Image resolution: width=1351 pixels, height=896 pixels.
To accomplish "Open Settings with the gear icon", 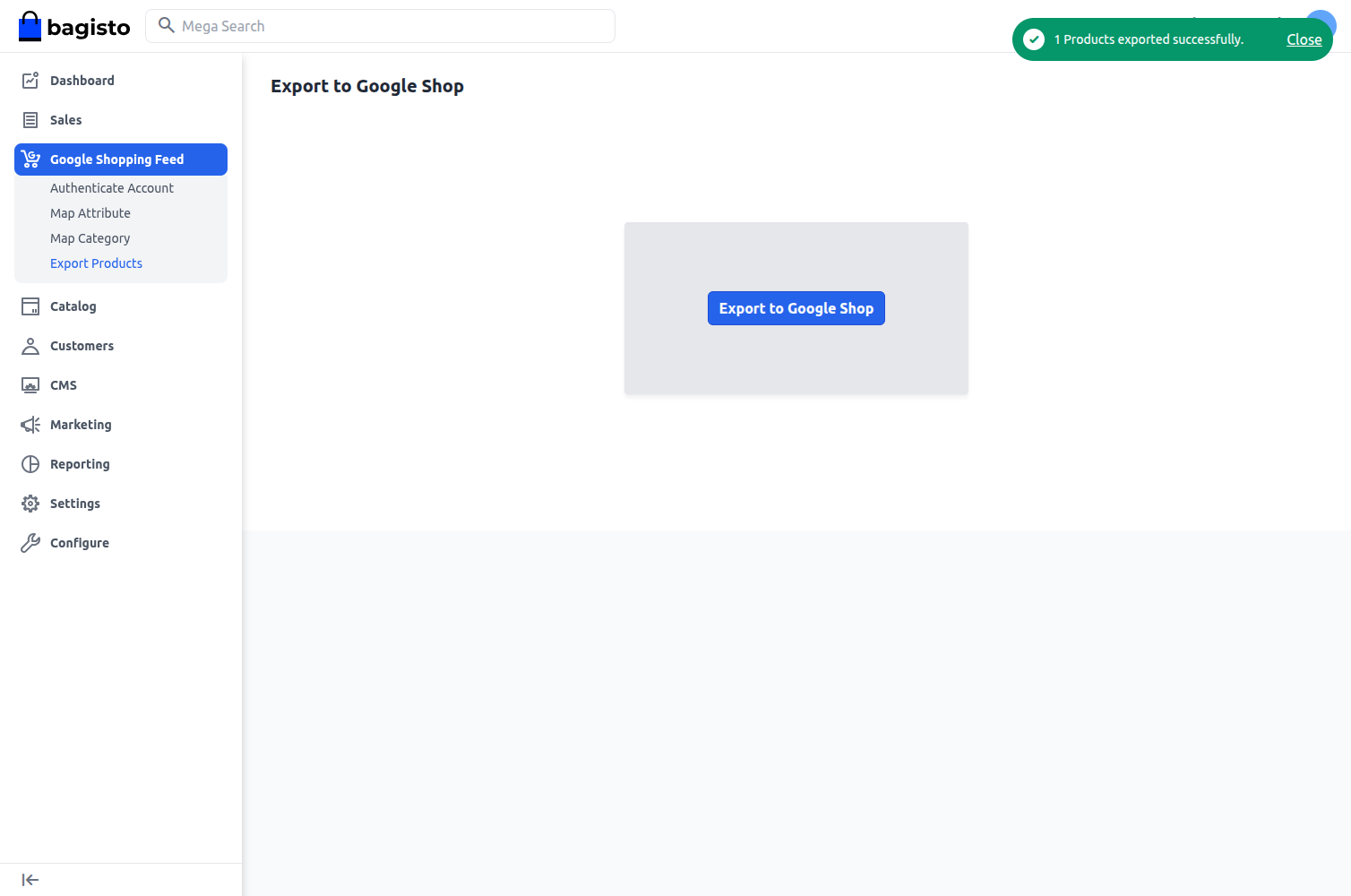I will tap(30, 503).
